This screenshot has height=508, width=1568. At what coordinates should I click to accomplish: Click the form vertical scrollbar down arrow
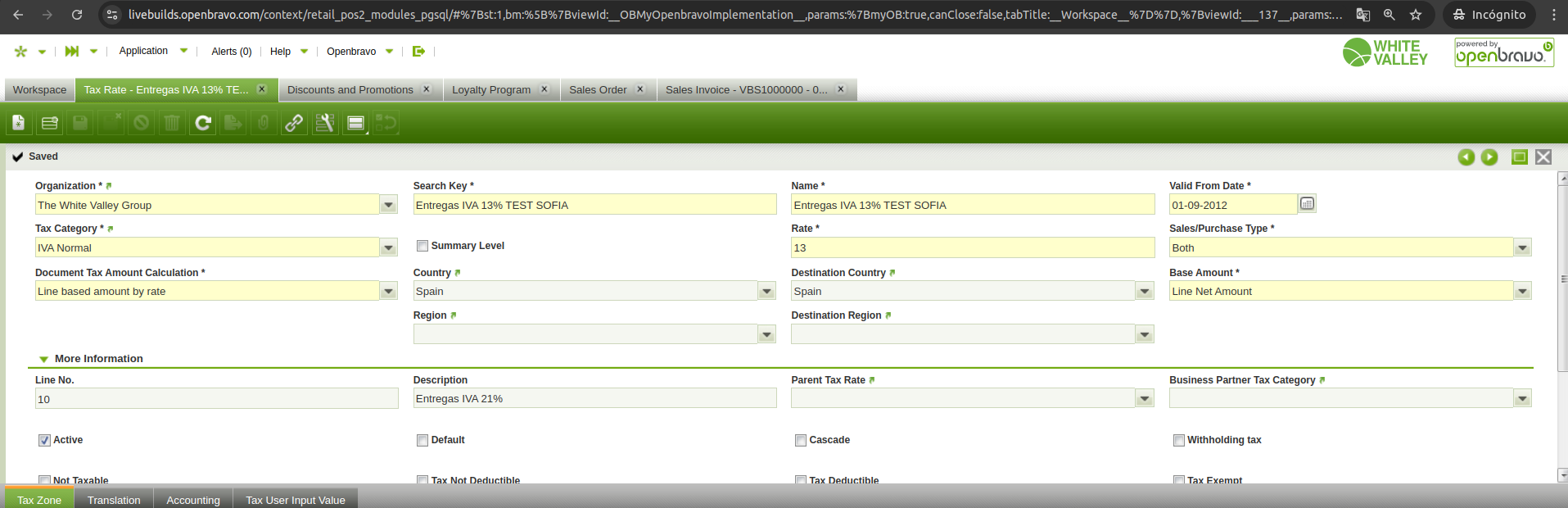coord(1563,475)
